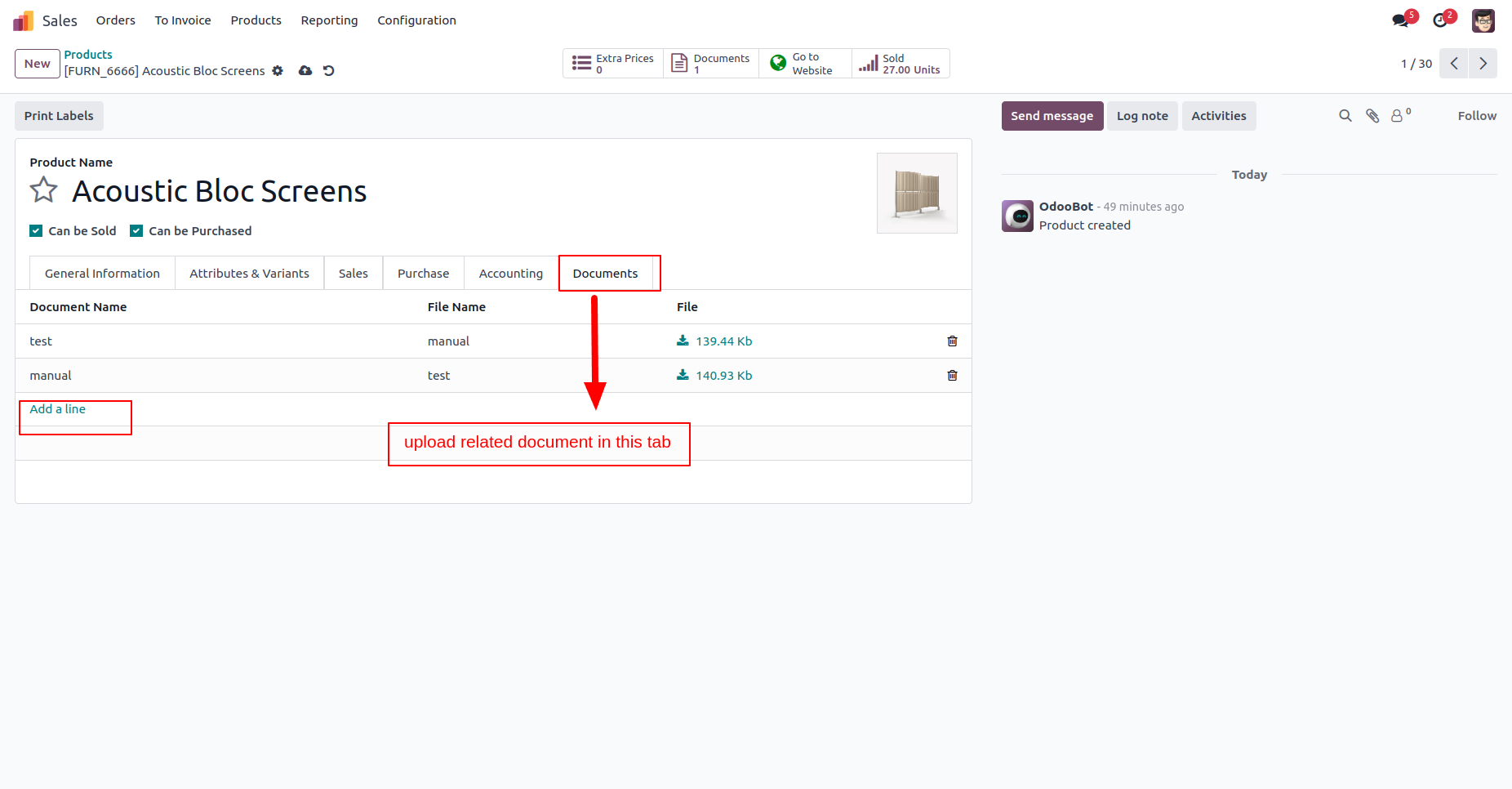Open the Activities button in chatter

(x=1219, y=116)
